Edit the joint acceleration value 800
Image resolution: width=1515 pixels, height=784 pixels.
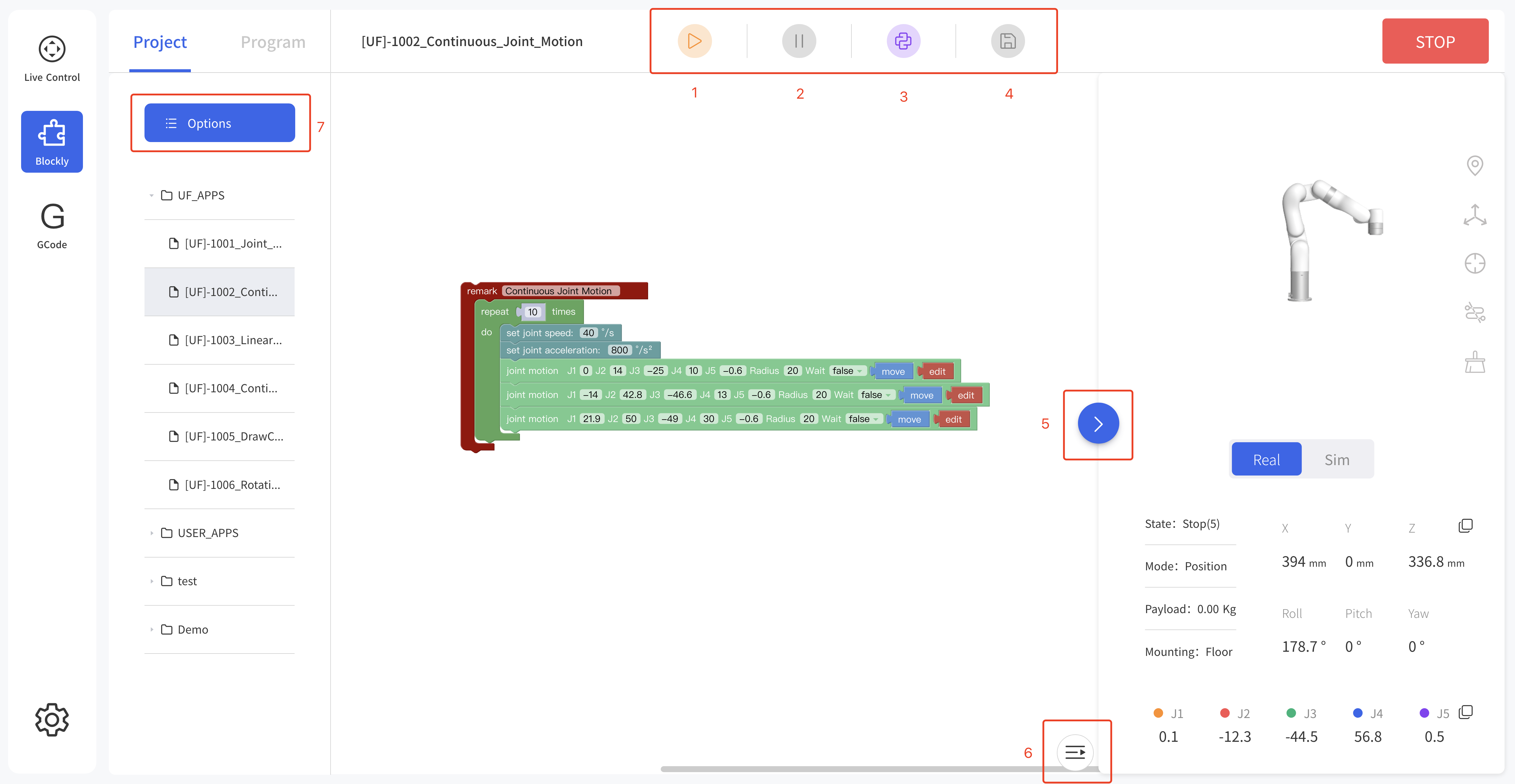click(619, 350)
